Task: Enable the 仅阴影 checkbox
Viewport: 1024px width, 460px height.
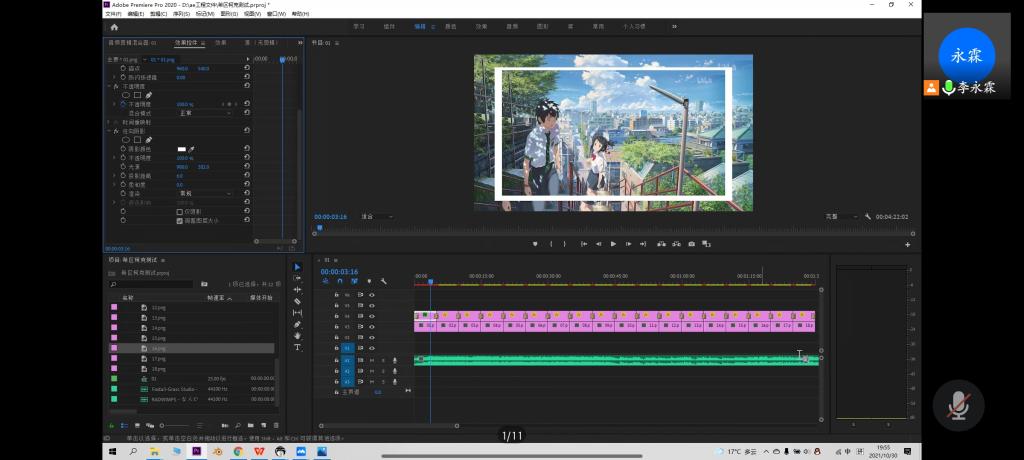Action: tap(180, 212)
